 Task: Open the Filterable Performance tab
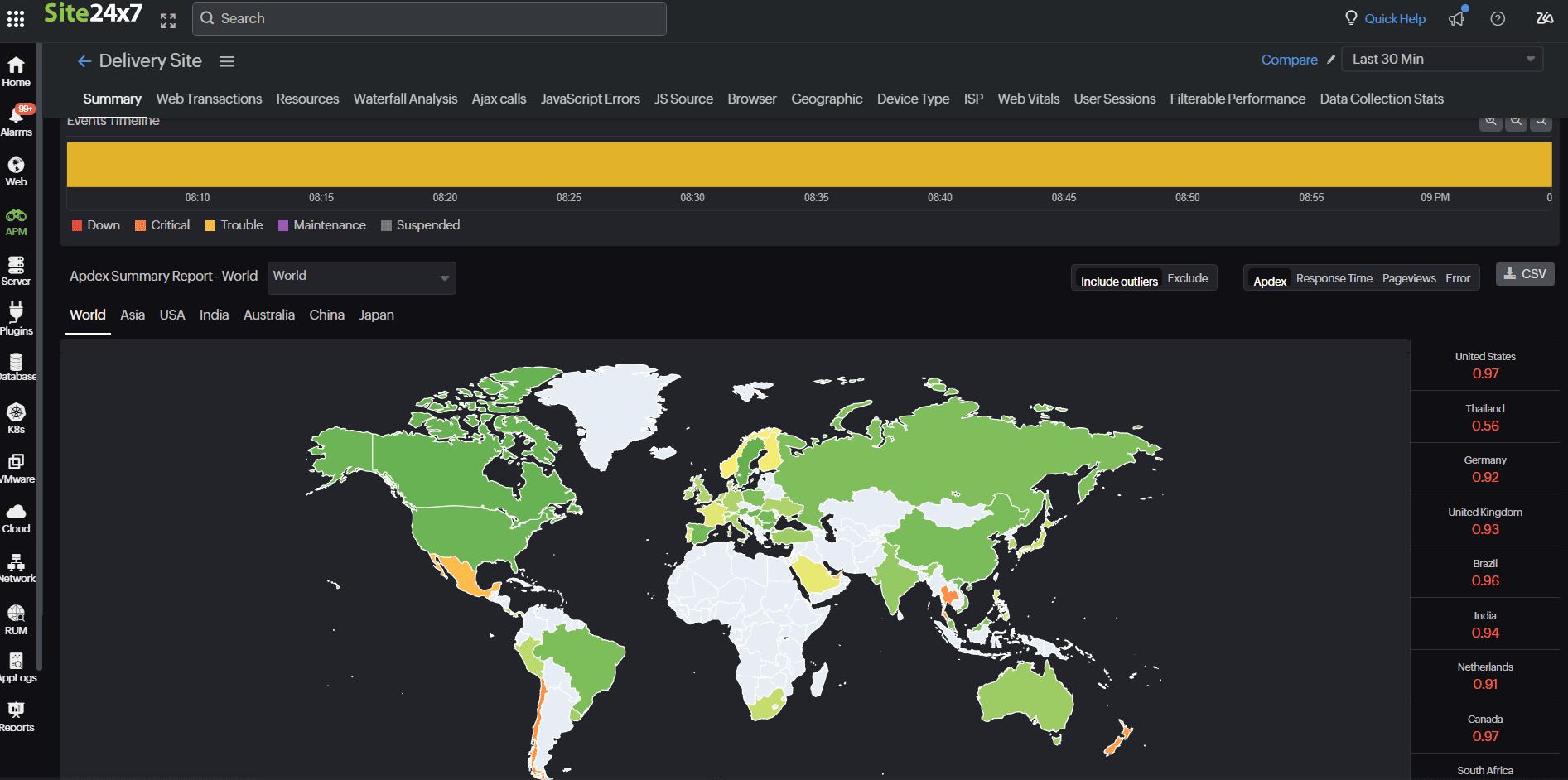coord(1238,99)
